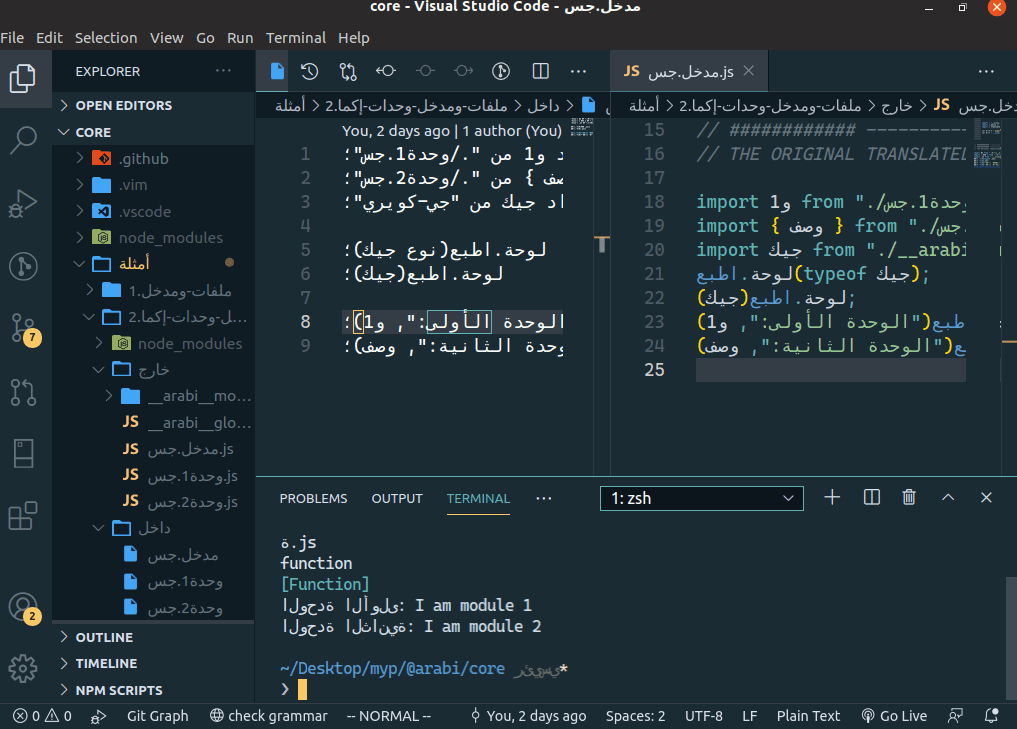1017x729 pixels.
Task: Open the Run and Debug view
Action: click(23, 204)
